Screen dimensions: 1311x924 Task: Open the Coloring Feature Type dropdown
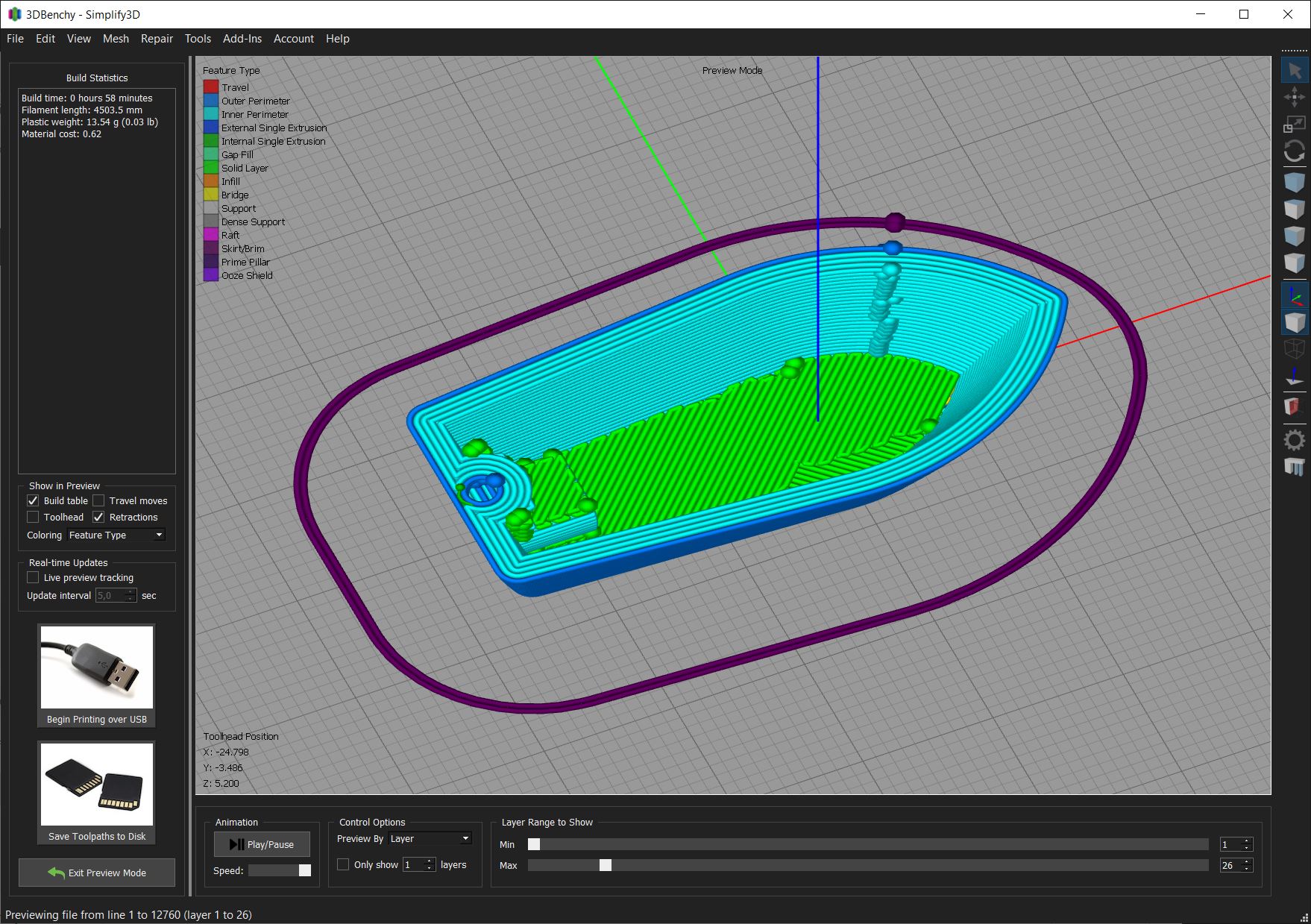116,535
